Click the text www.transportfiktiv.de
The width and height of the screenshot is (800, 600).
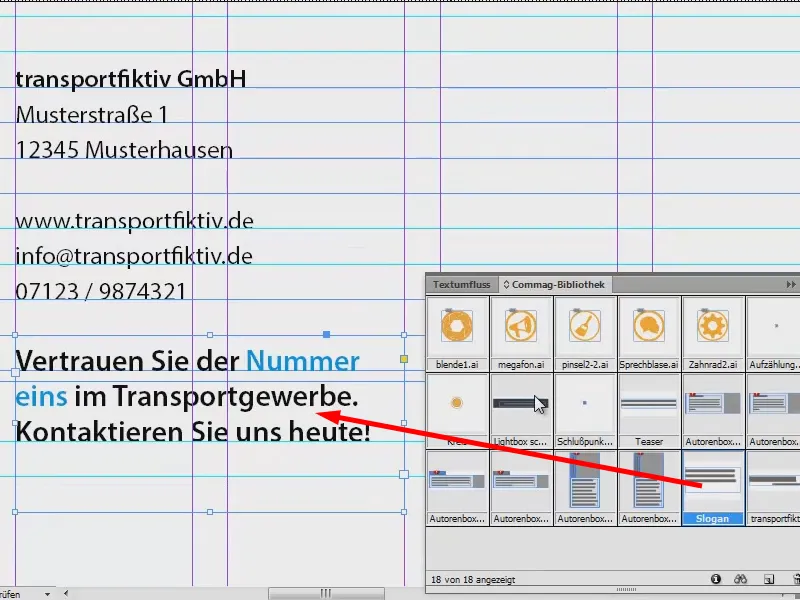(x=135, y=221)
